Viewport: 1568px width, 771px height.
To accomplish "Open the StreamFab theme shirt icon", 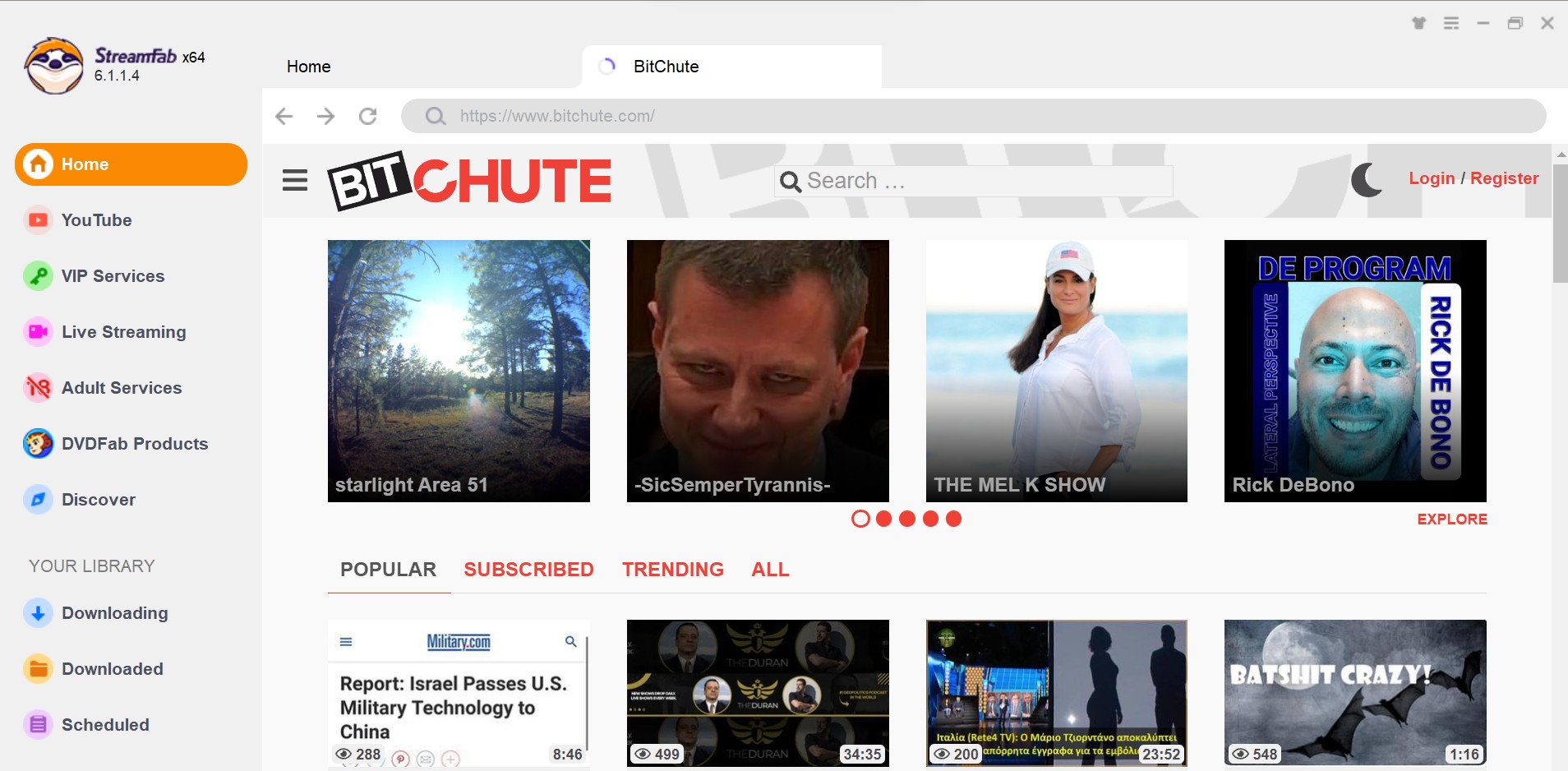I will tap(1419, 23).
